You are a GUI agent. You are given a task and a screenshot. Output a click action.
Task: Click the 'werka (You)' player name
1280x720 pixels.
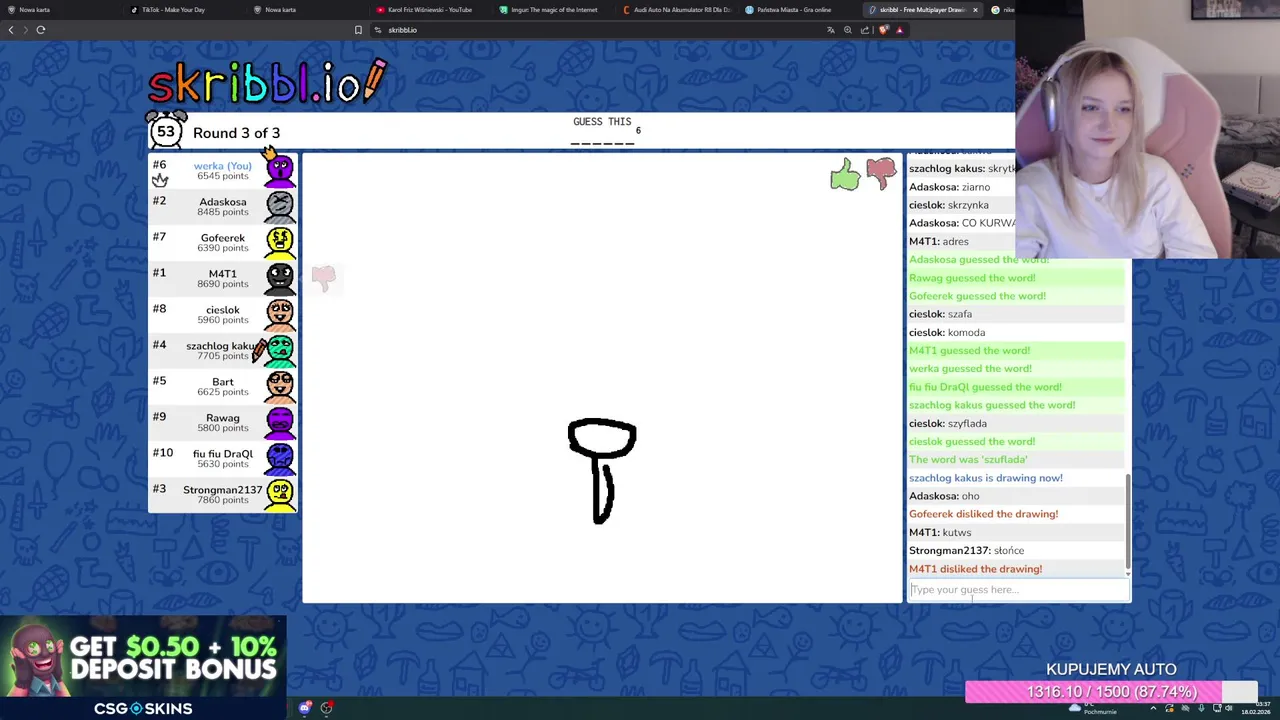222,166
